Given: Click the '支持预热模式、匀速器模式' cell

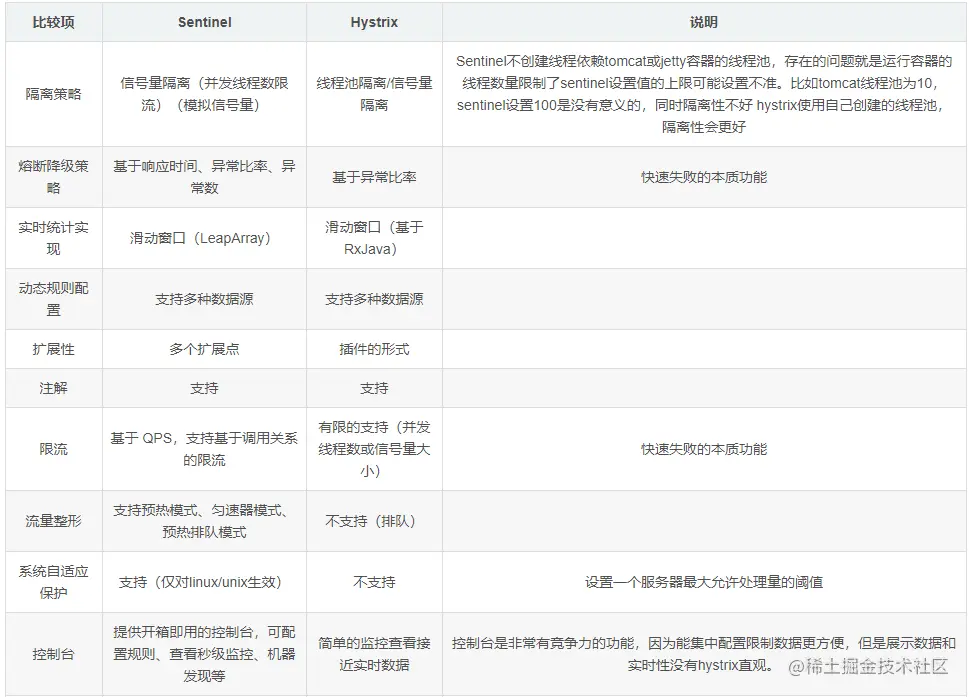Looking at the screenshot, I should [205, 521].
